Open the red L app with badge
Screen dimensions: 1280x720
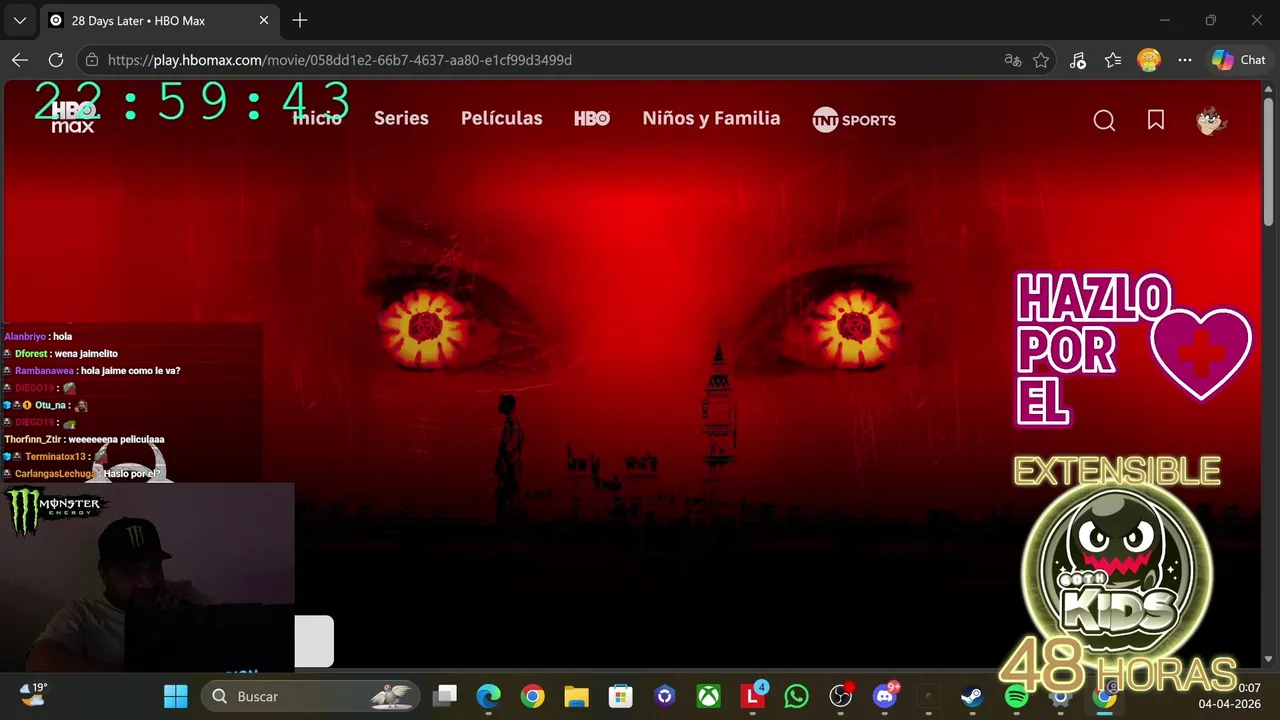pyautogui.click(x=753, y=696)
